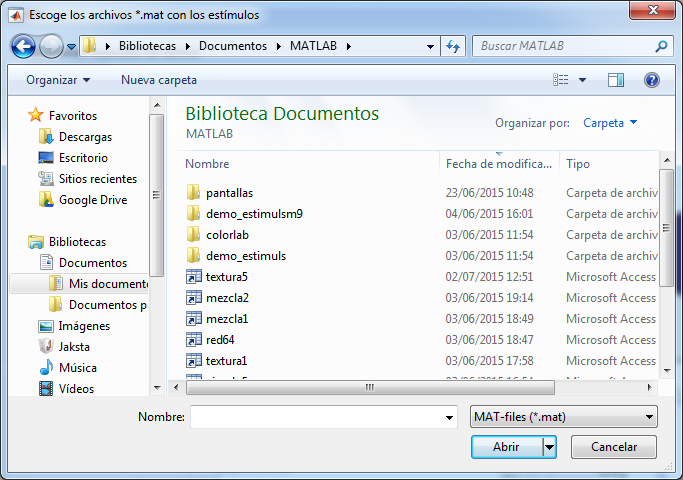Click the refresh address bar icon
Image resolution: width=683 pixels, height=480 pixels.
click(453, 46)
